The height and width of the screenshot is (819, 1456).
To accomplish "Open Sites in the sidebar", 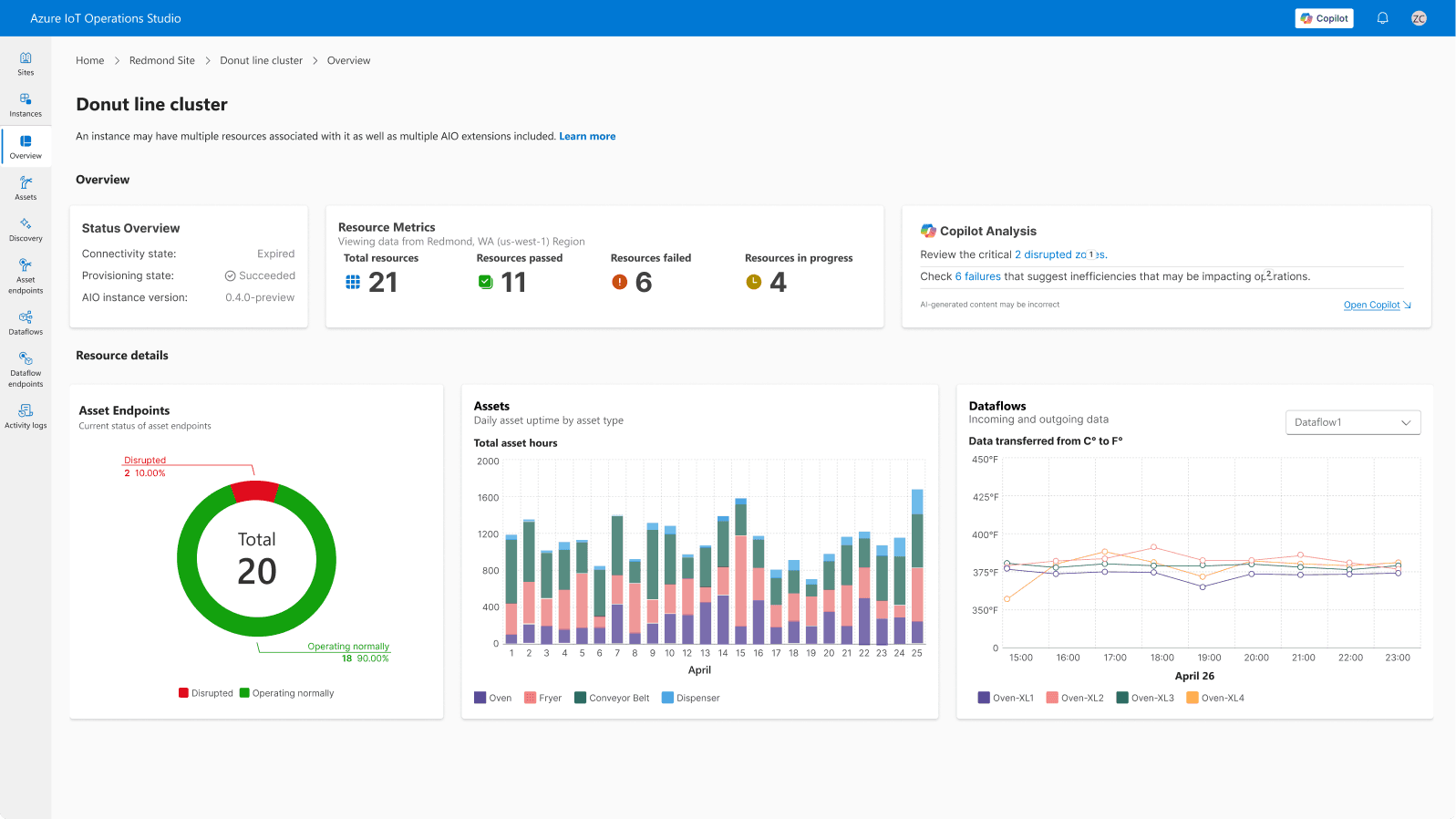I will click(x=26, y=64).
